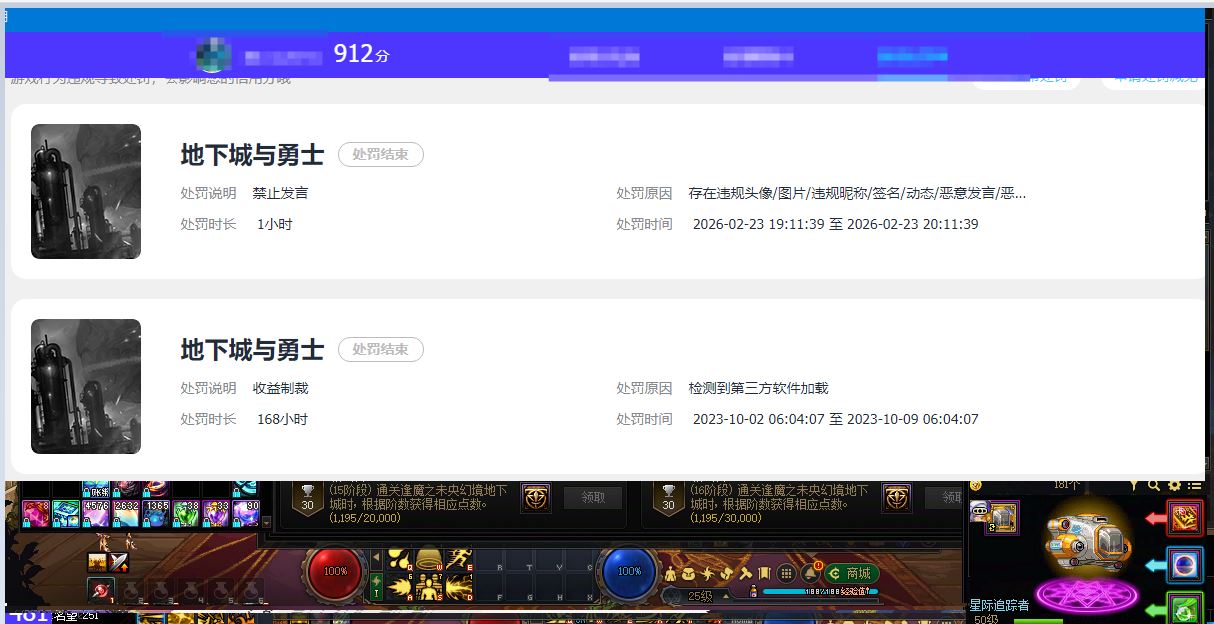This screenshot has width=1214, height=624.
Task: Click the 2023-10-02 penalty time range
Action: pos(836,419)
